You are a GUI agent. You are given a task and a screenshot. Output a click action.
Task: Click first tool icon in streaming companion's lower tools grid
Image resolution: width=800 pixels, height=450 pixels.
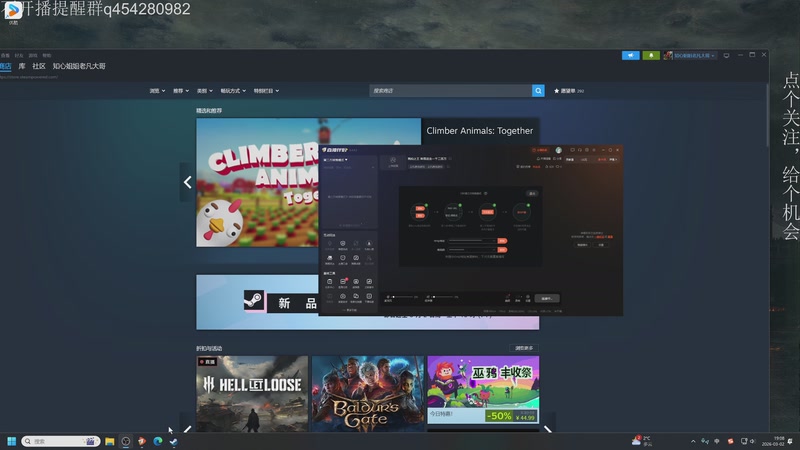tap(330, 282)
